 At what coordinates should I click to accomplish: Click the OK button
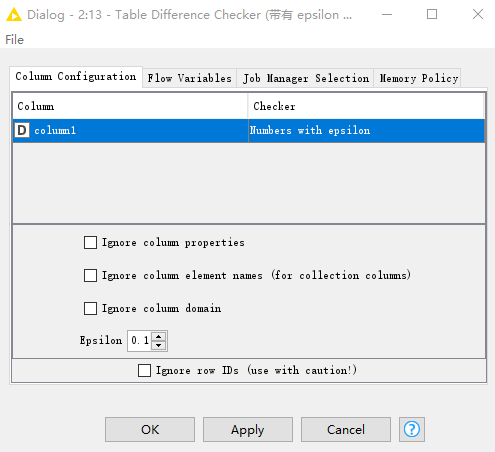[x=150, y=429]
